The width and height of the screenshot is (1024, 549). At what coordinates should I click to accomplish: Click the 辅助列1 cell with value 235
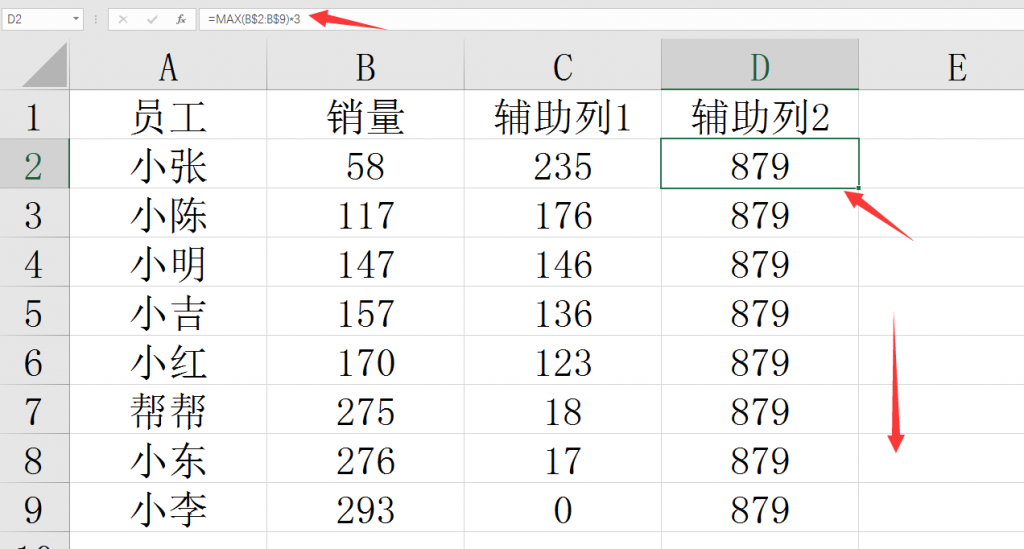coord(563,165)
